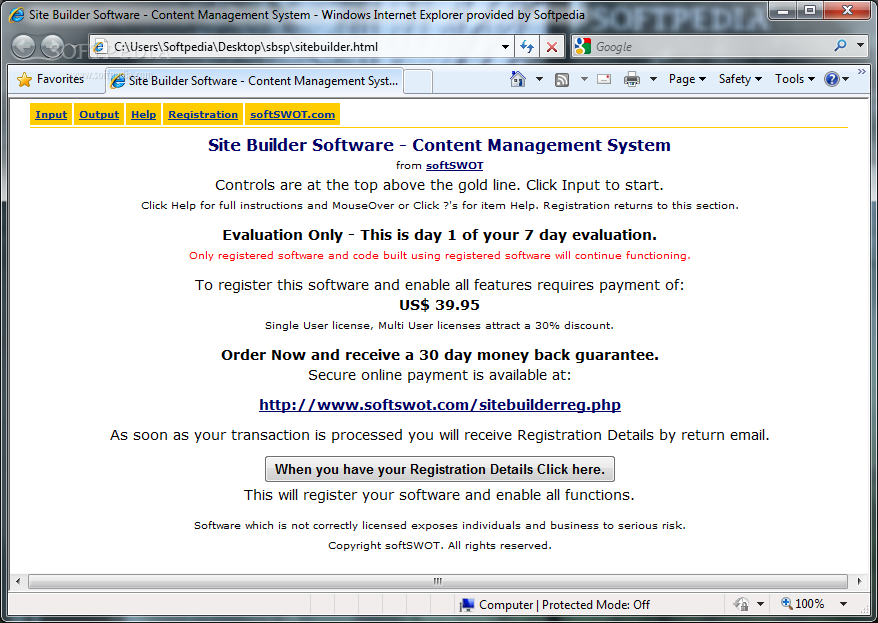Click the Copyright softSWOT footer text
Screen dimensions: 878x623
pyautogui.click(x=440, y=546)
